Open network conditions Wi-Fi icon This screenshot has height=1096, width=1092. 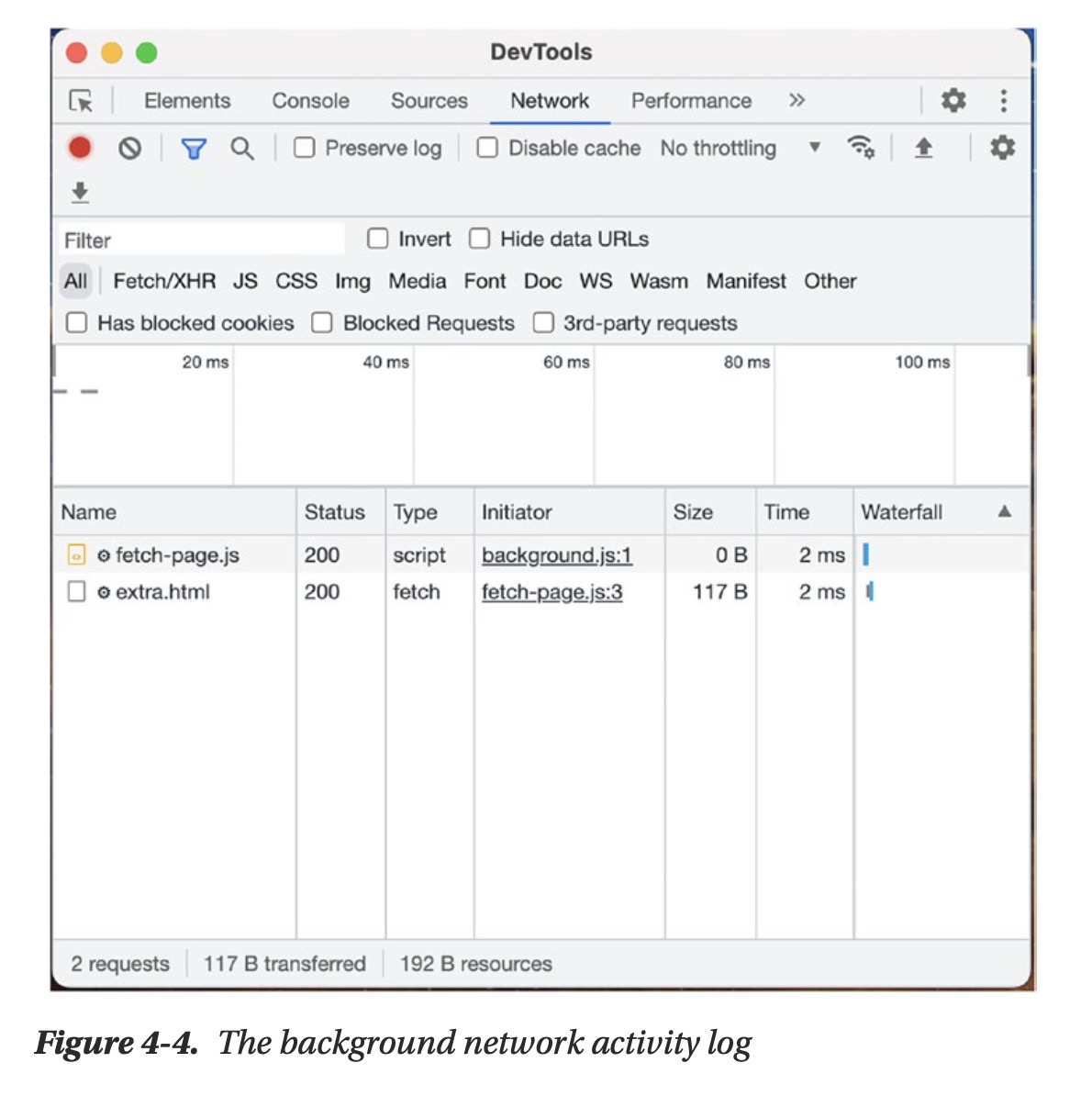pos(860,148)
